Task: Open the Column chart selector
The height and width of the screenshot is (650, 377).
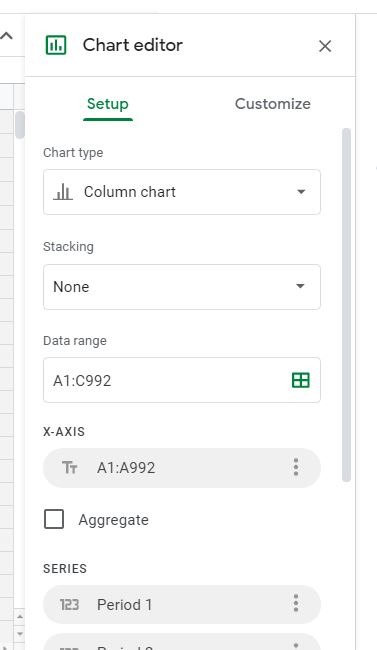Action: [182, 192]
